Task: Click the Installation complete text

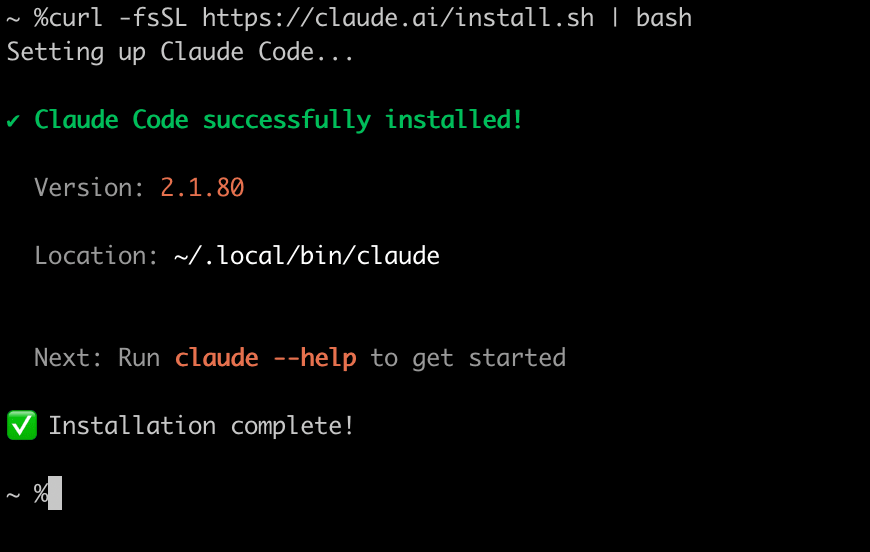Action: click(x=201, y=426)
